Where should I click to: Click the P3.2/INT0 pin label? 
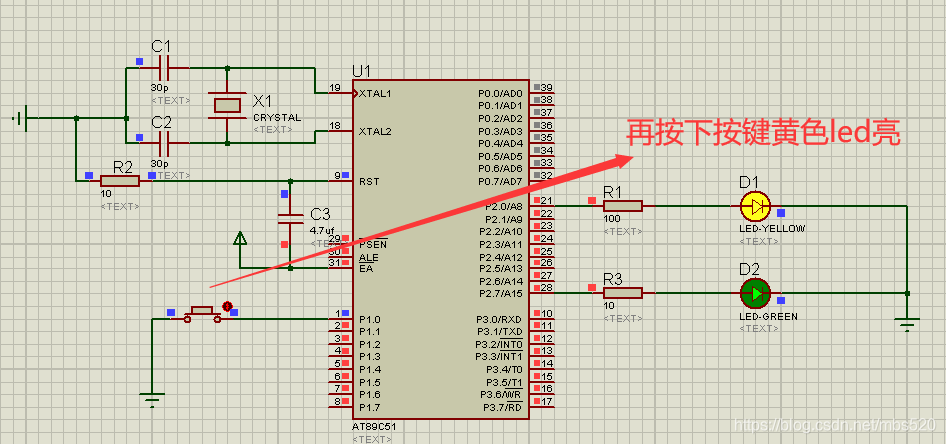point(498,344)
